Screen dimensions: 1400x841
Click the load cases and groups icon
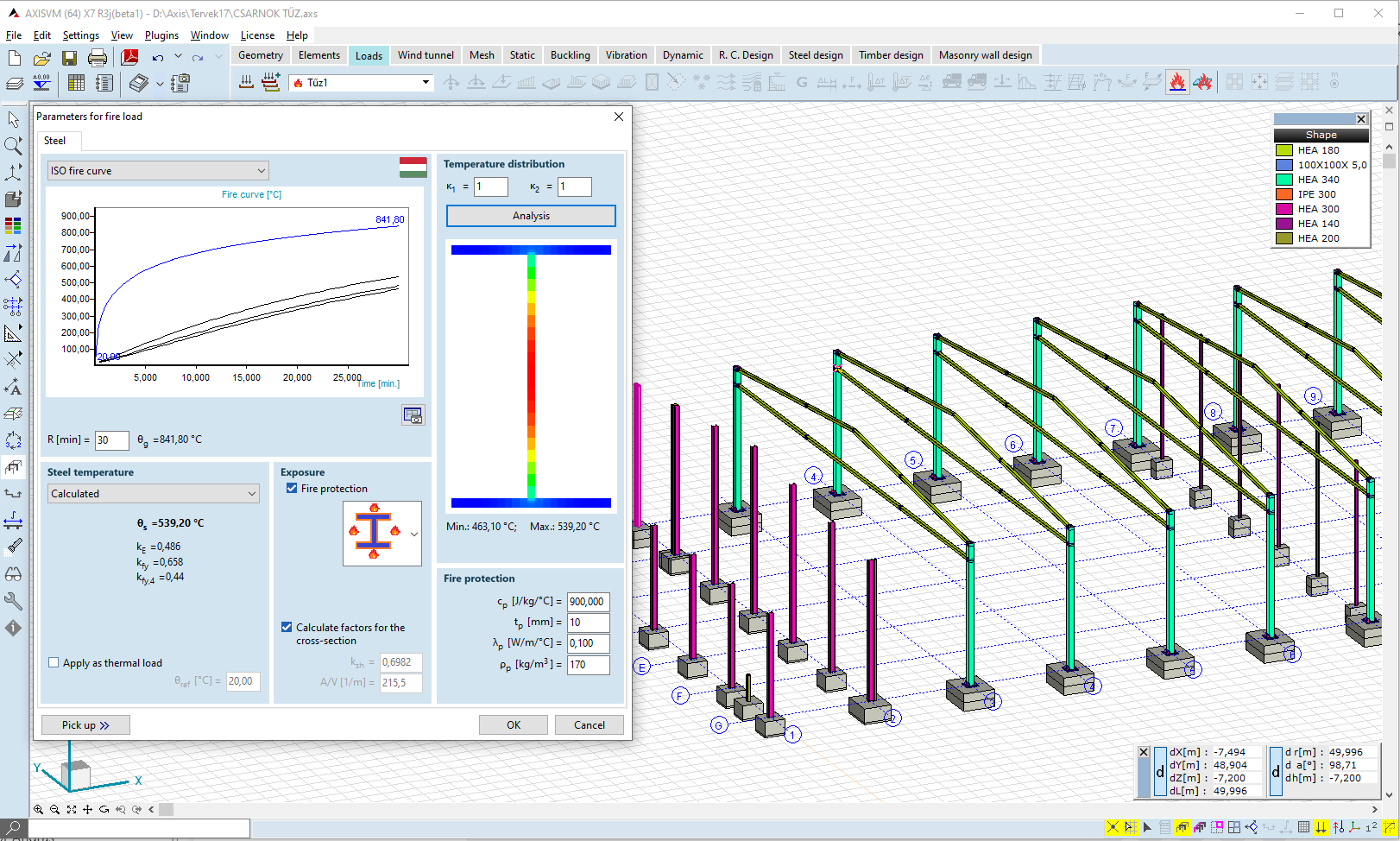coord(246,82)
